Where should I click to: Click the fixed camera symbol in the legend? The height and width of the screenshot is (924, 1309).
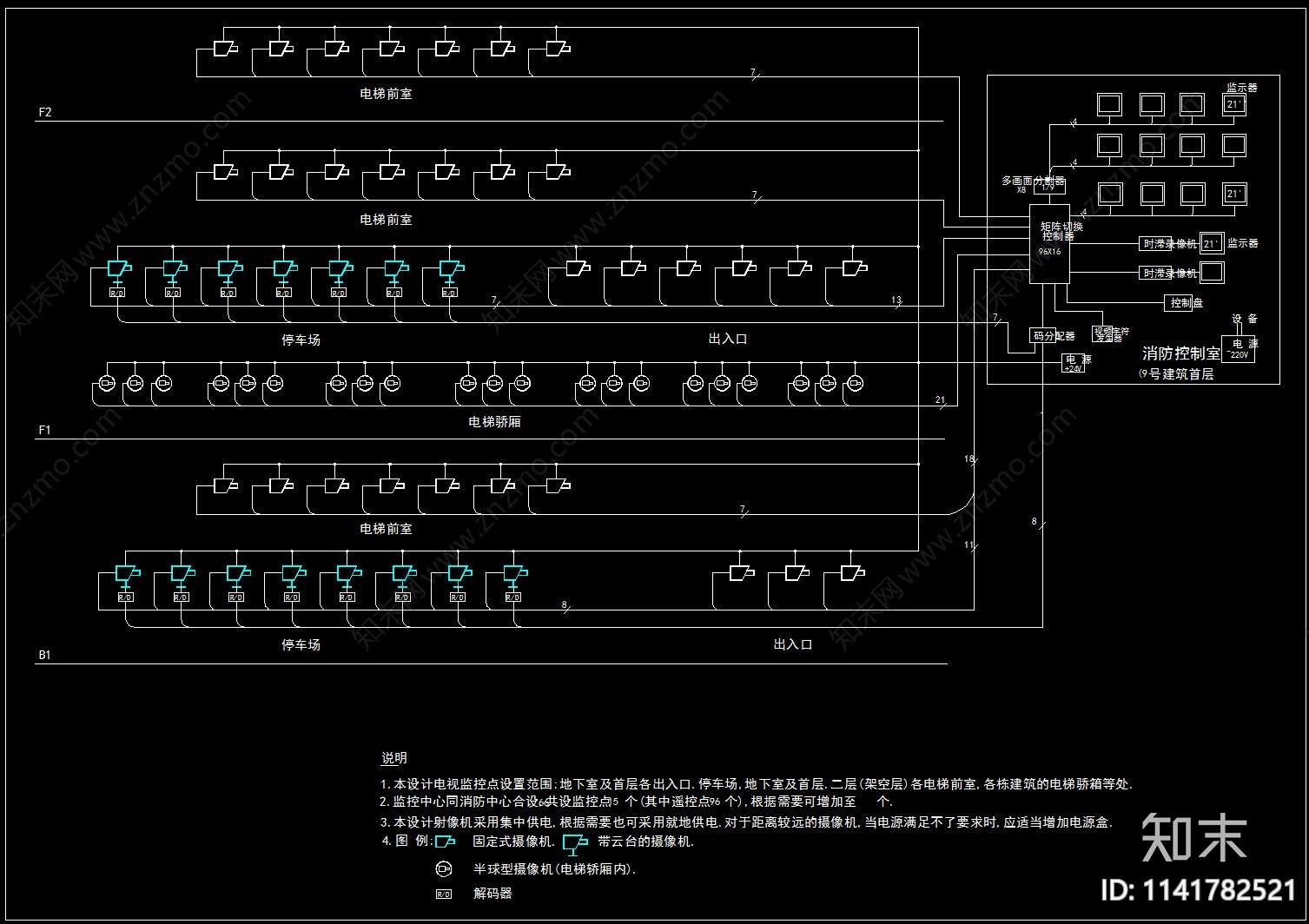(446, 841)
